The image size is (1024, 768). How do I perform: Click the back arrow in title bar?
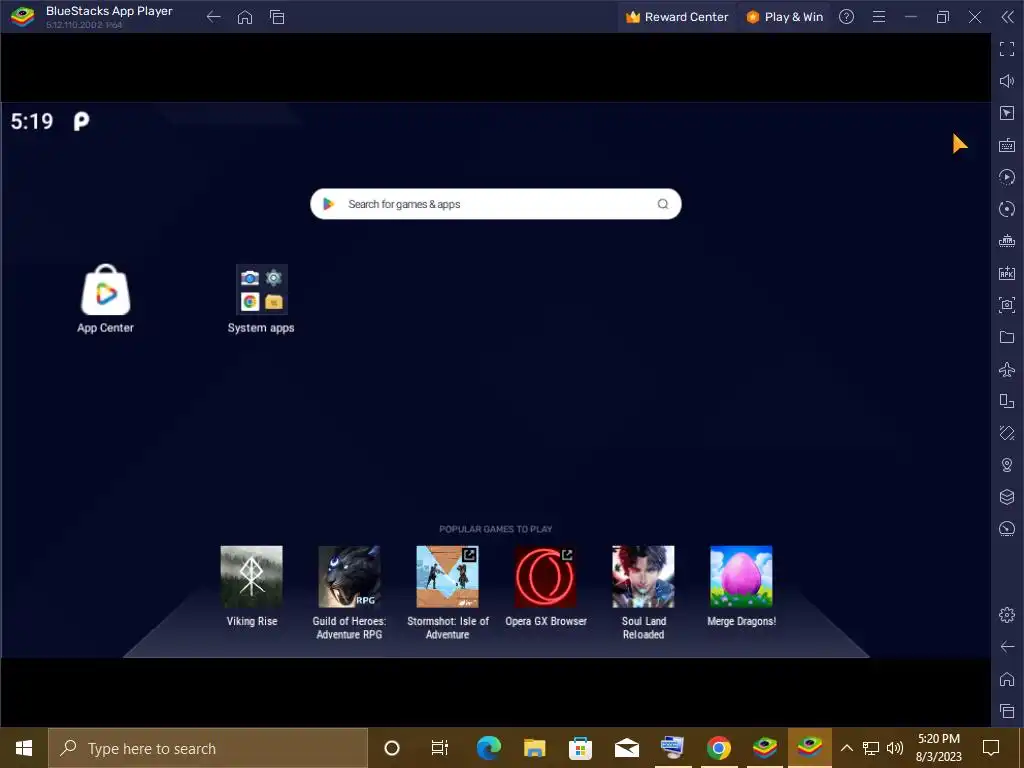(214, 17)
